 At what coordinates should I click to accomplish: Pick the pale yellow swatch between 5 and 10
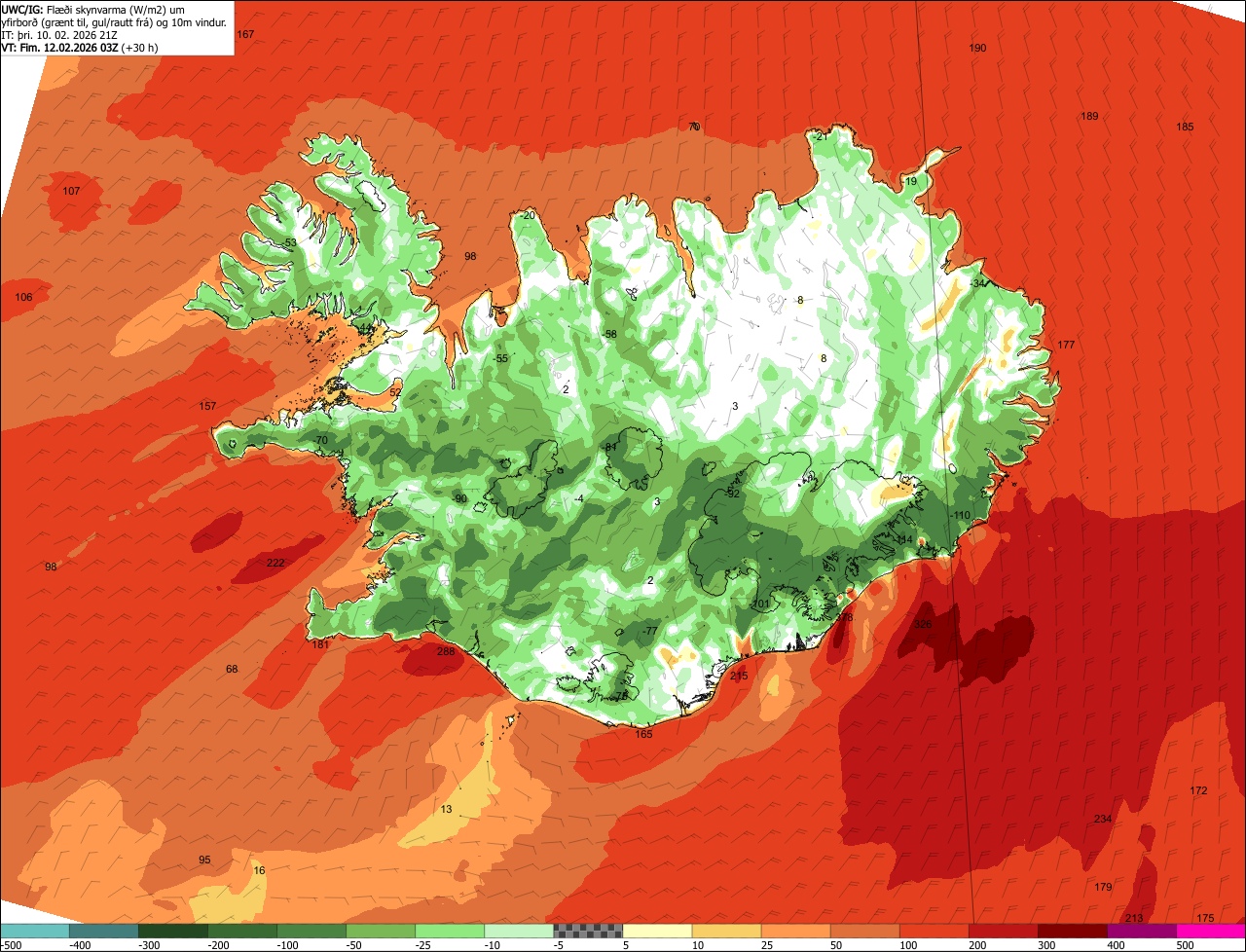click(657, 931)
